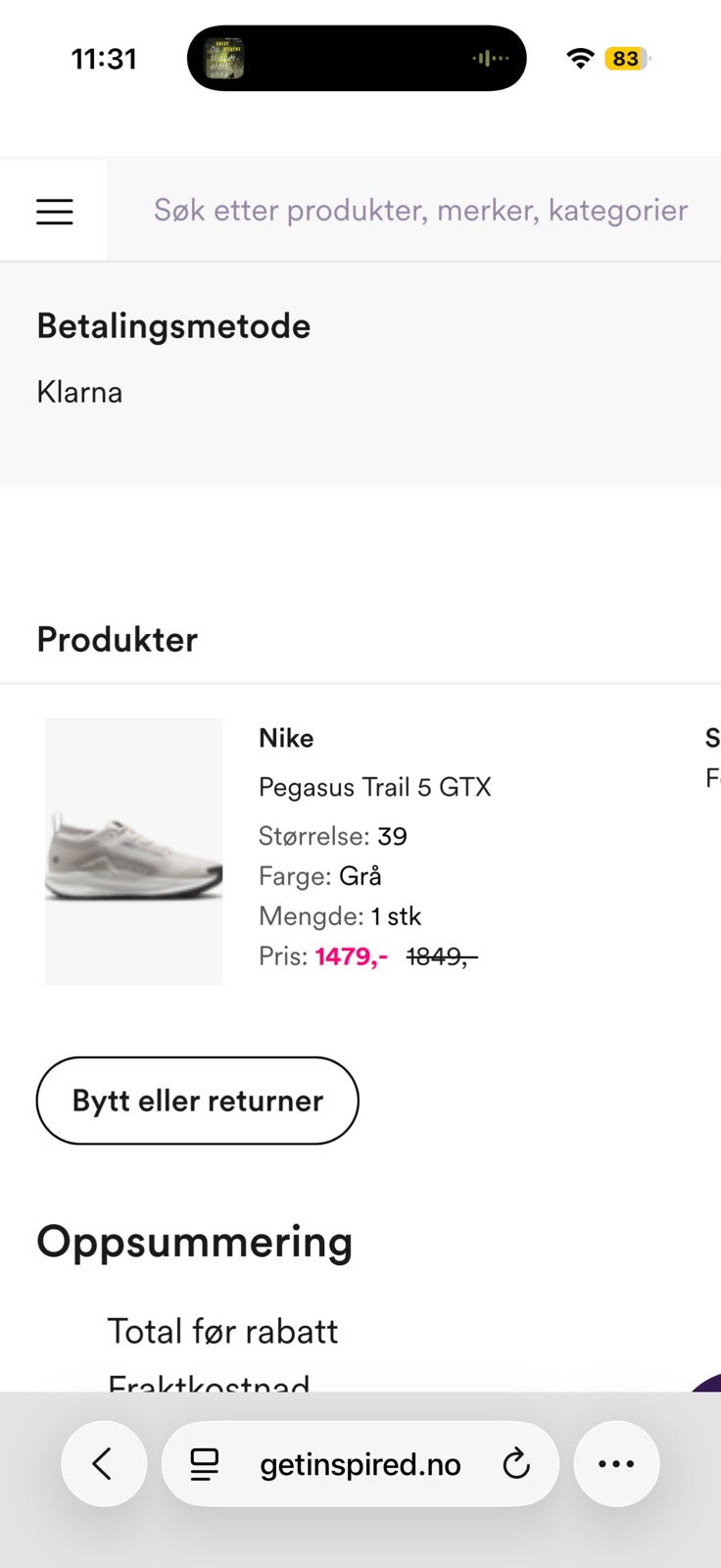
Task: Go back using the browser back arrow
Action: pos(103,1464)
